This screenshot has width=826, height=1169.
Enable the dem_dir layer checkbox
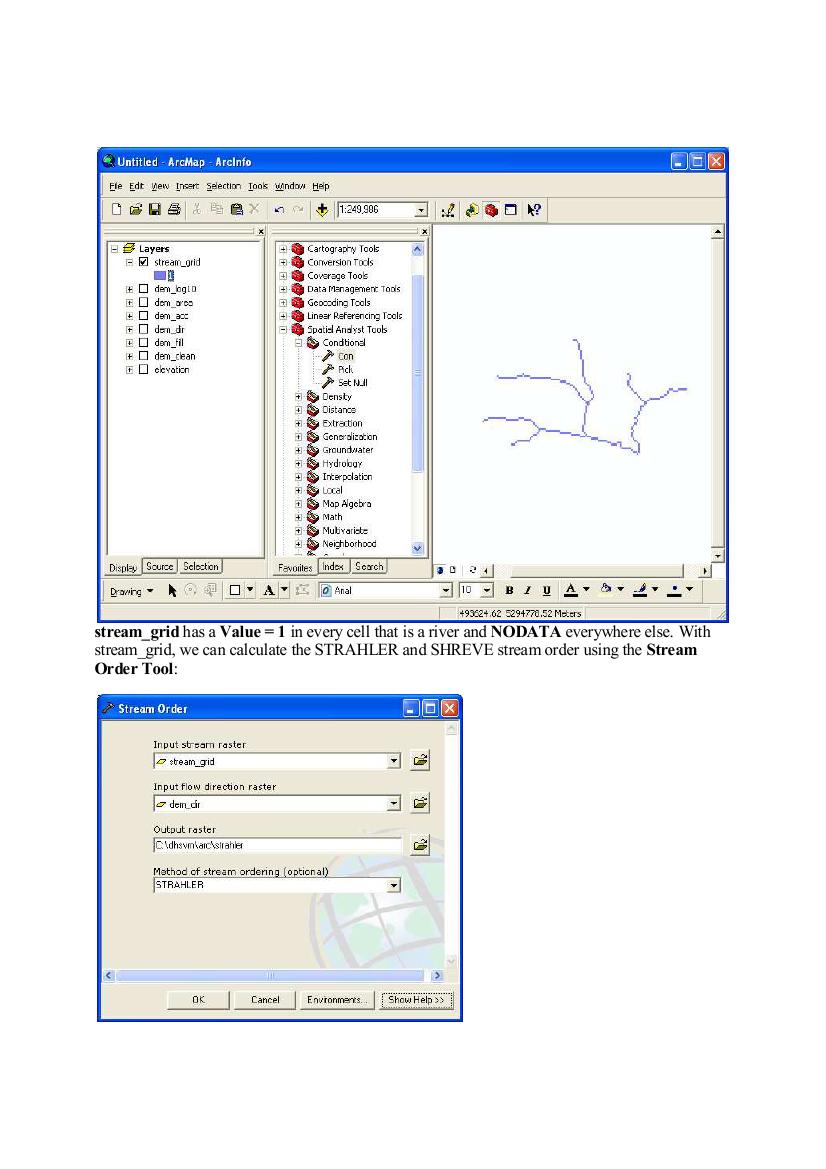click(144, 330)
